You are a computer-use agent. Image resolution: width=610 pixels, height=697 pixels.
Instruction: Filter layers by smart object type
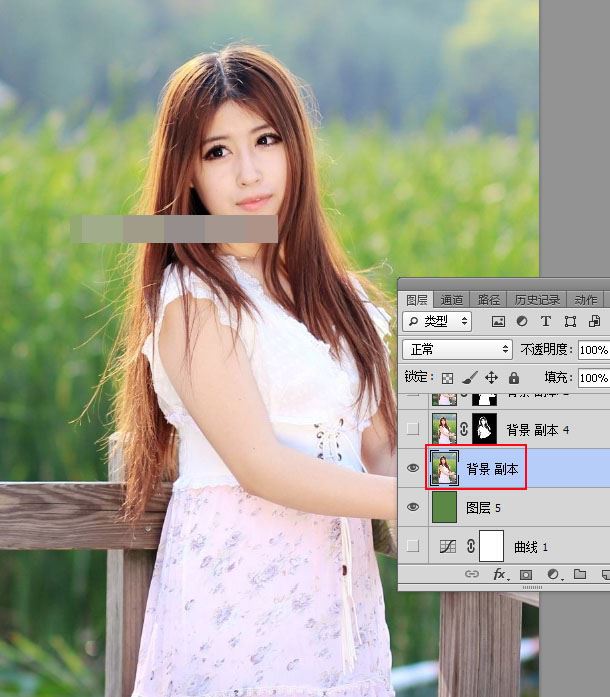click(x=594, y=321)
